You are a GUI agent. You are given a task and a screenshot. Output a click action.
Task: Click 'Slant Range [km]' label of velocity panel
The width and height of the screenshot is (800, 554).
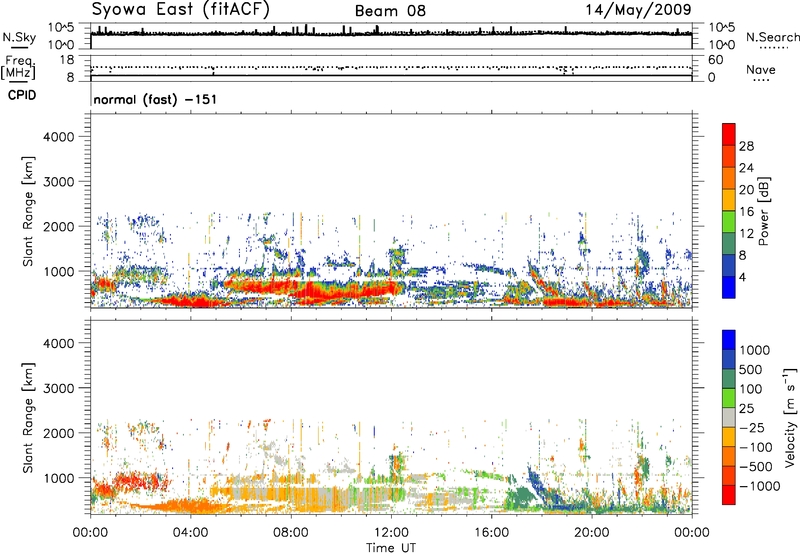point(29,417)
